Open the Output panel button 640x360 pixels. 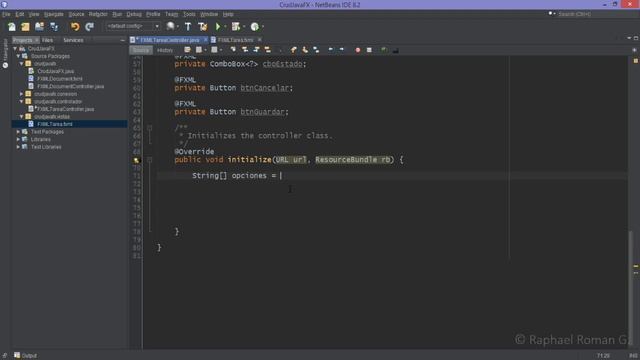point(26,356)
